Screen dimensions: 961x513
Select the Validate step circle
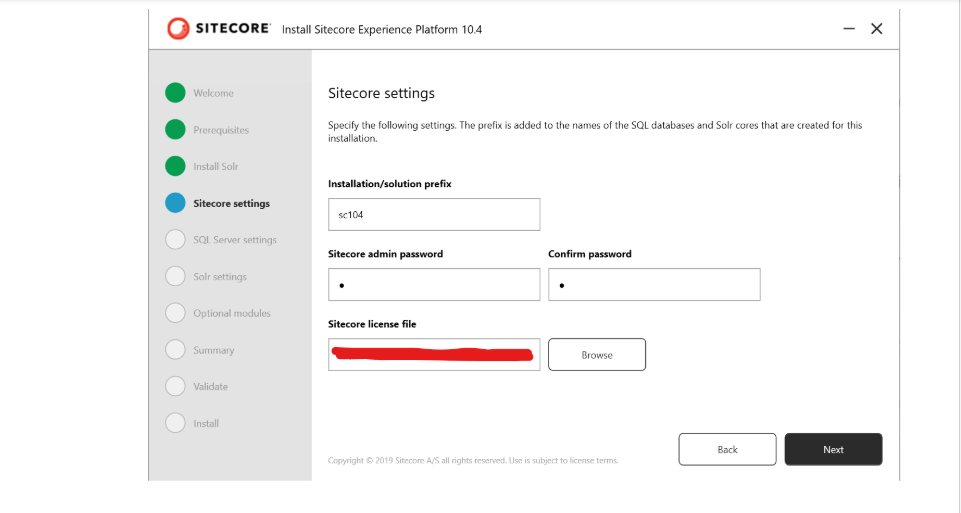coord(175,386)
